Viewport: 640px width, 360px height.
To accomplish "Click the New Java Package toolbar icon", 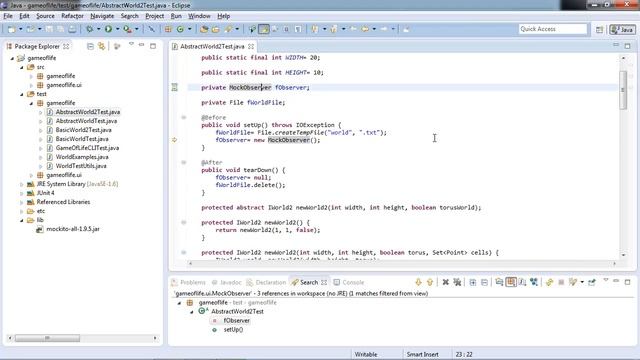I will click(x=168, y=29).
